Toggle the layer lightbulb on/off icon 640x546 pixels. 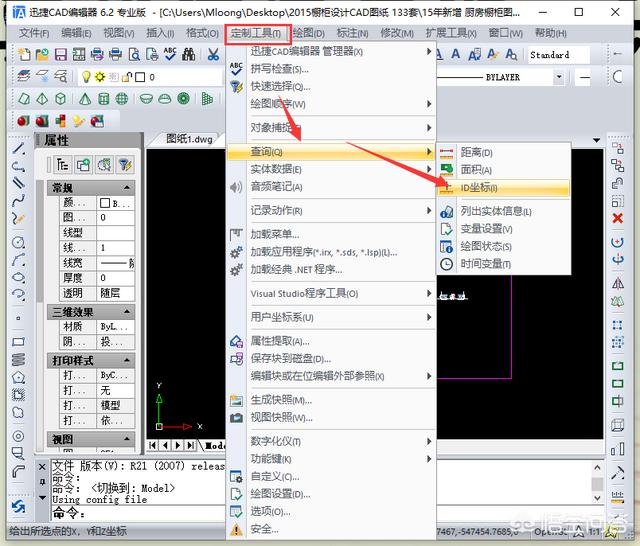87,77
